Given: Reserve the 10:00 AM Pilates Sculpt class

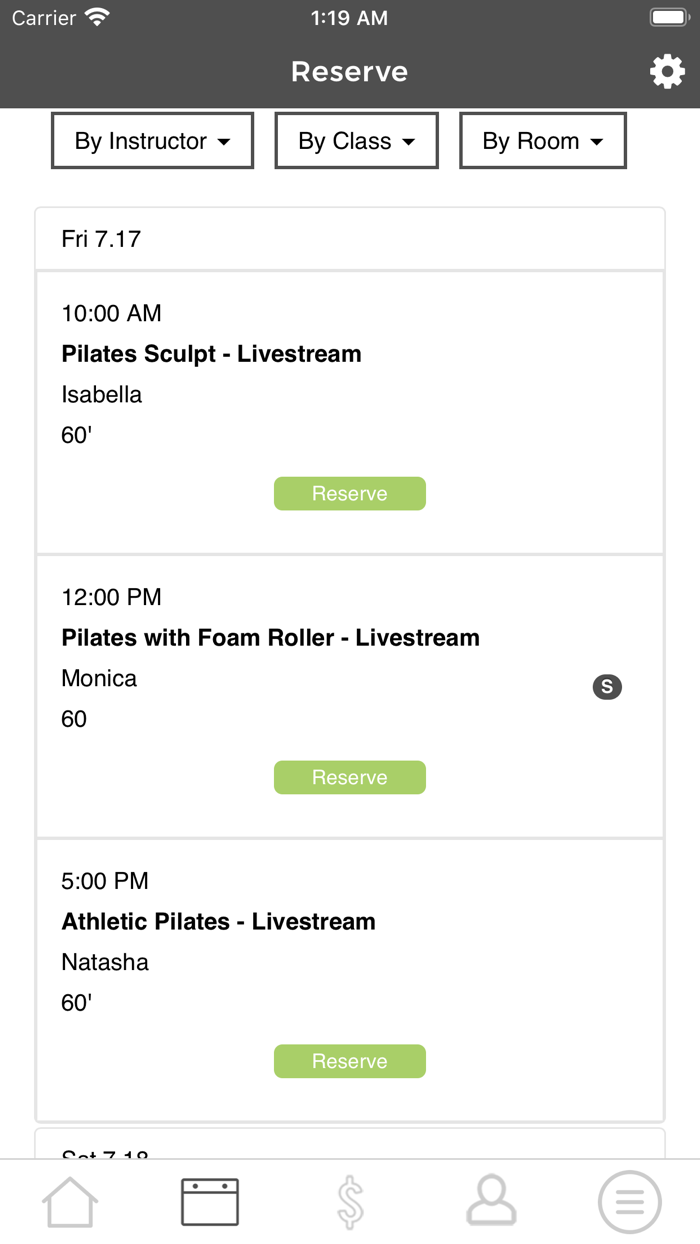Looking at the screenshot, I should point(350,493).
